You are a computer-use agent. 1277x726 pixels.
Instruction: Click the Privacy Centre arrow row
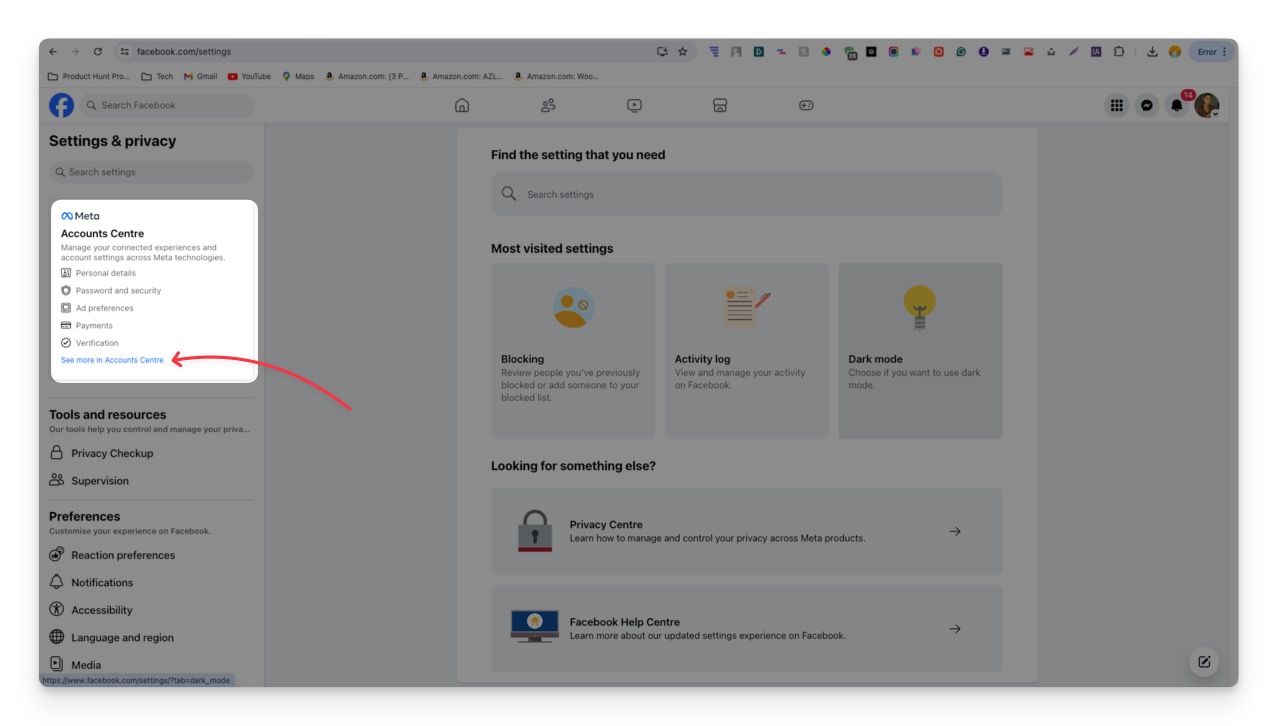coord(746,531)
